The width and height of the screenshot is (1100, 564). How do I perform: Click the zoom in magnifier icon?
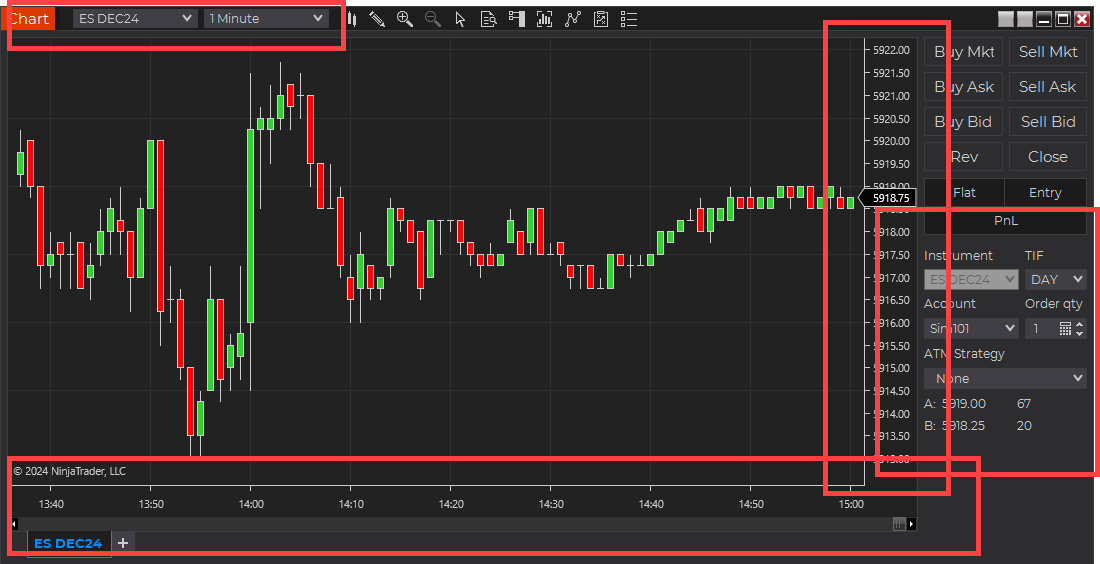[405, 19]
